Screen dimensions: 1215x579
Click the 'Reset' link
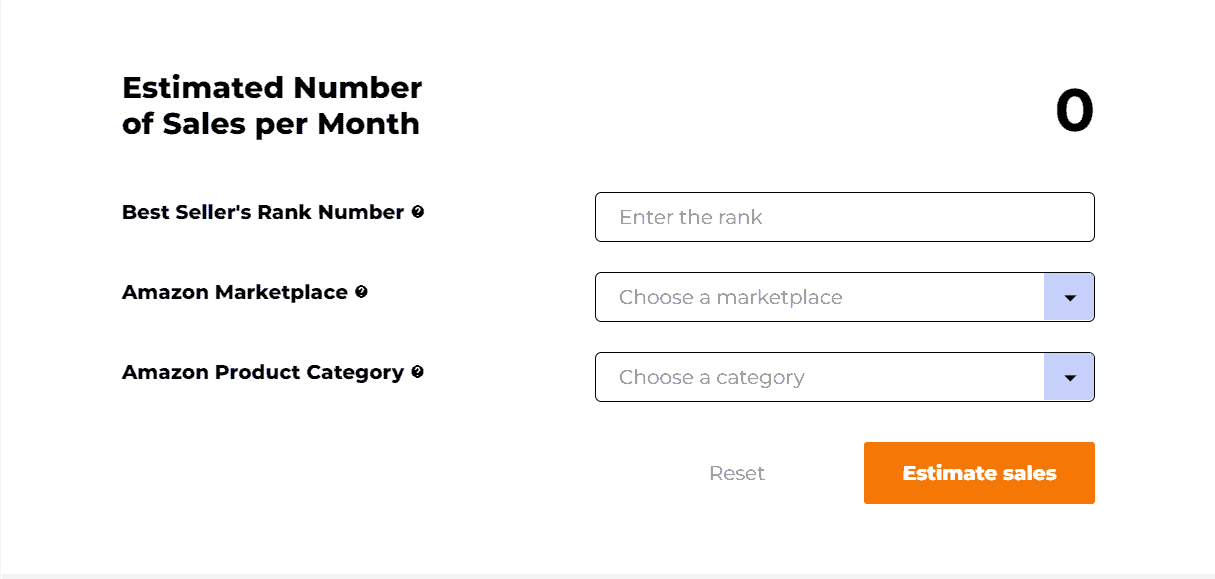coord(737,473)
